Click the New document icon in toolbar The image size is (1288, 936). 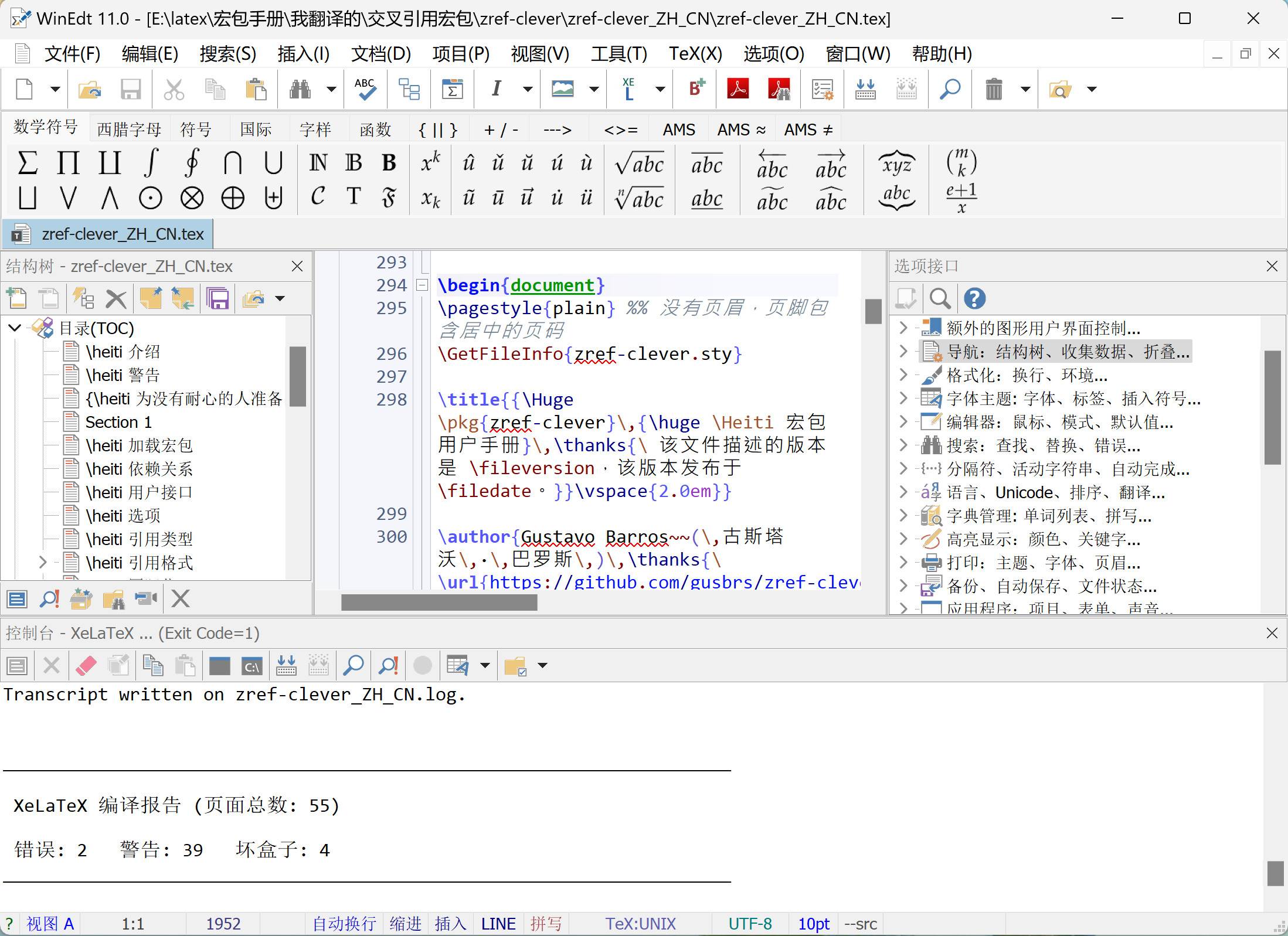(25, 90)
